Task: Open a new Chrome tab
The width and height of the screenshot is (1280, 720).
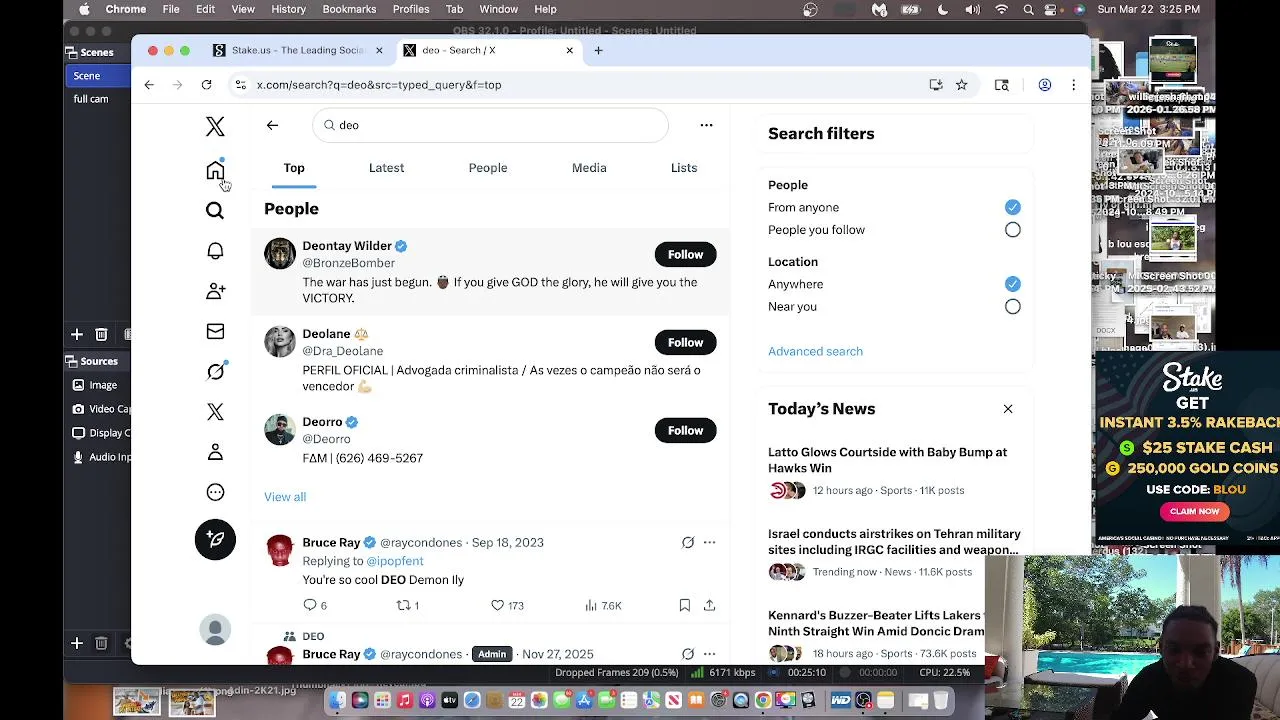Action: click(x=598, y=50)
